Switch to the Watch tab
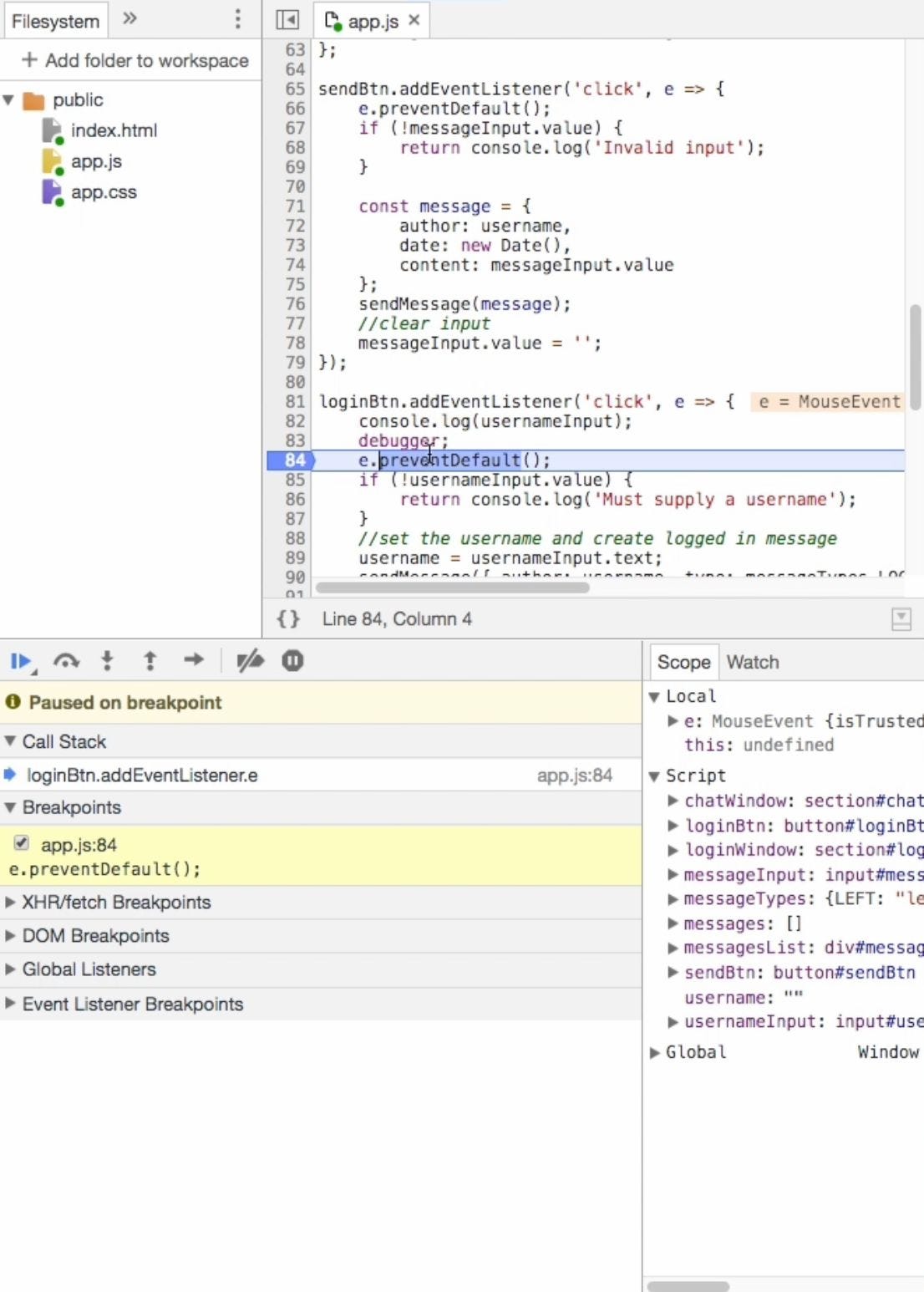 coord(752,663)
